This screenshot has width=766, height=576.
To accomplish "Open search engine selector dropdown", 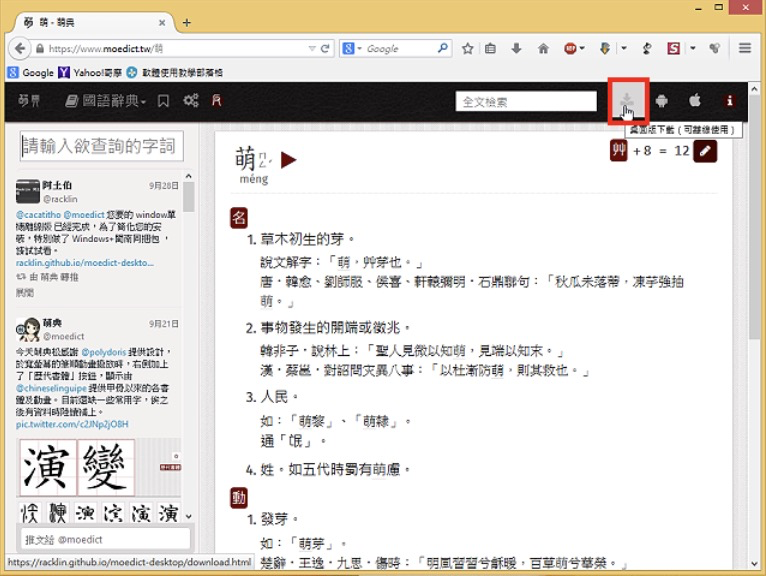I will pyautogui.click(x=352, y=48).
